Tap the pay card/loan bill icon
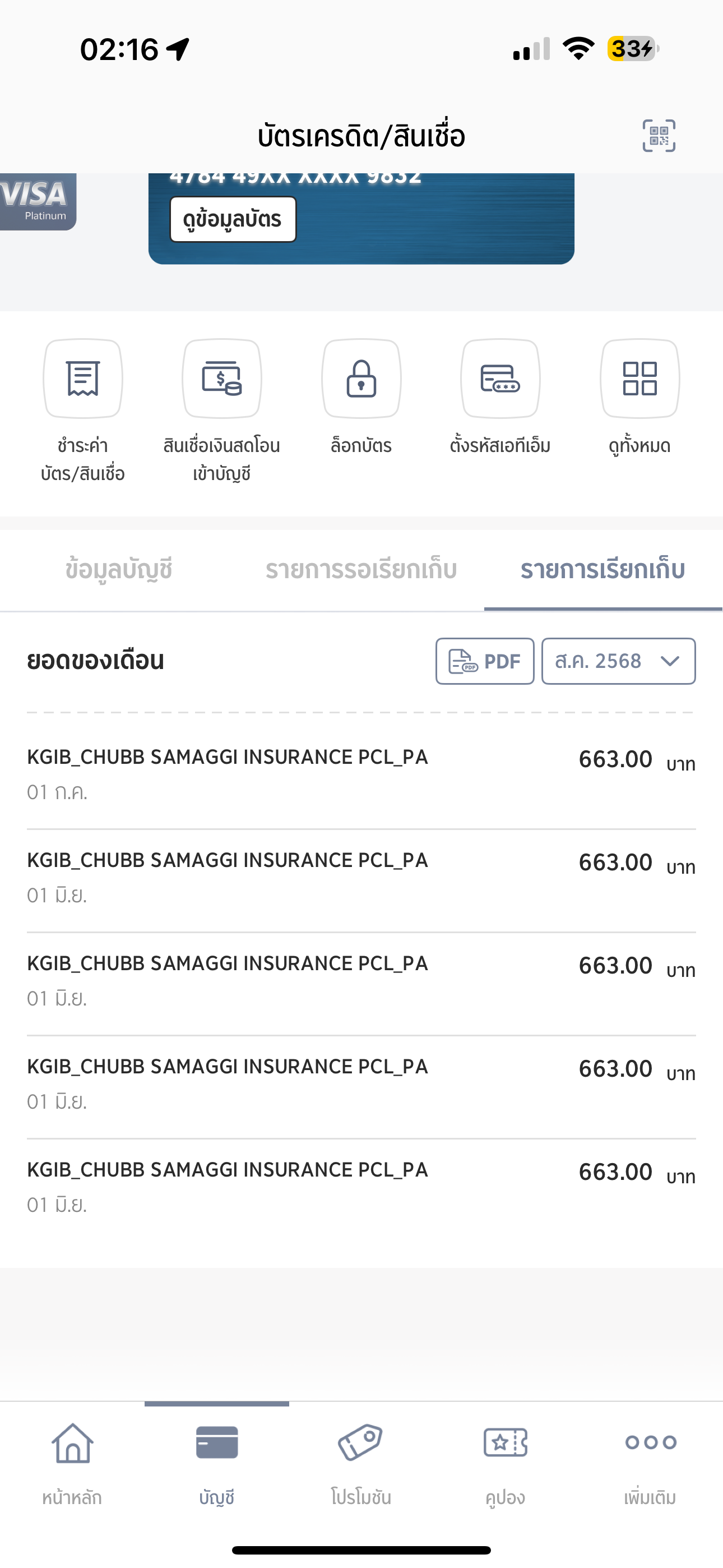The image size is (723, 1568). pos(83,379)
